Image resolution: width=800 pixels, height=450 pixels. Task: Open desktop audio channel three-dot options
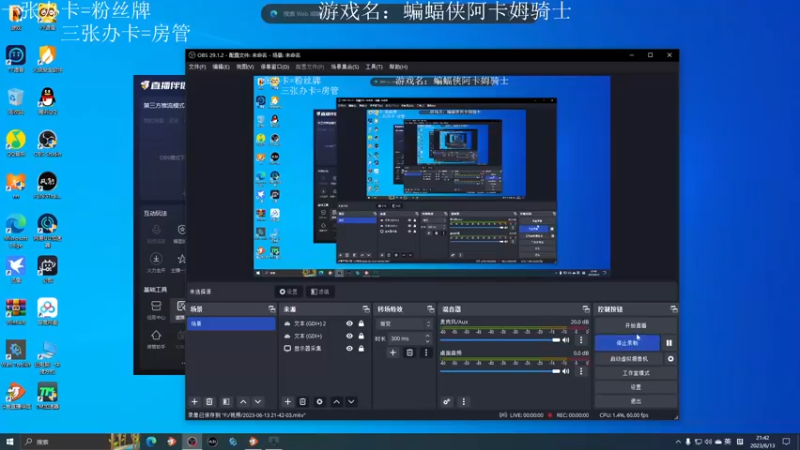(581, 371)
